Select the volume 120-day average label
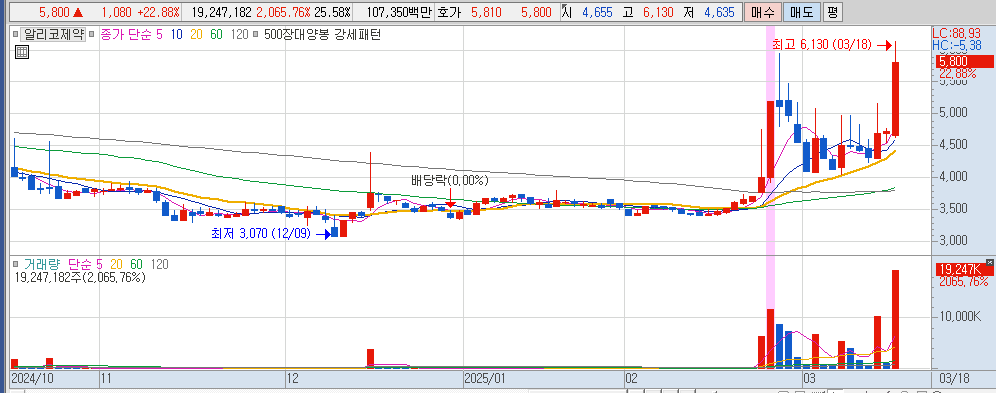The height and width of the screenshot is (393, 996). [x=159, y=263]
